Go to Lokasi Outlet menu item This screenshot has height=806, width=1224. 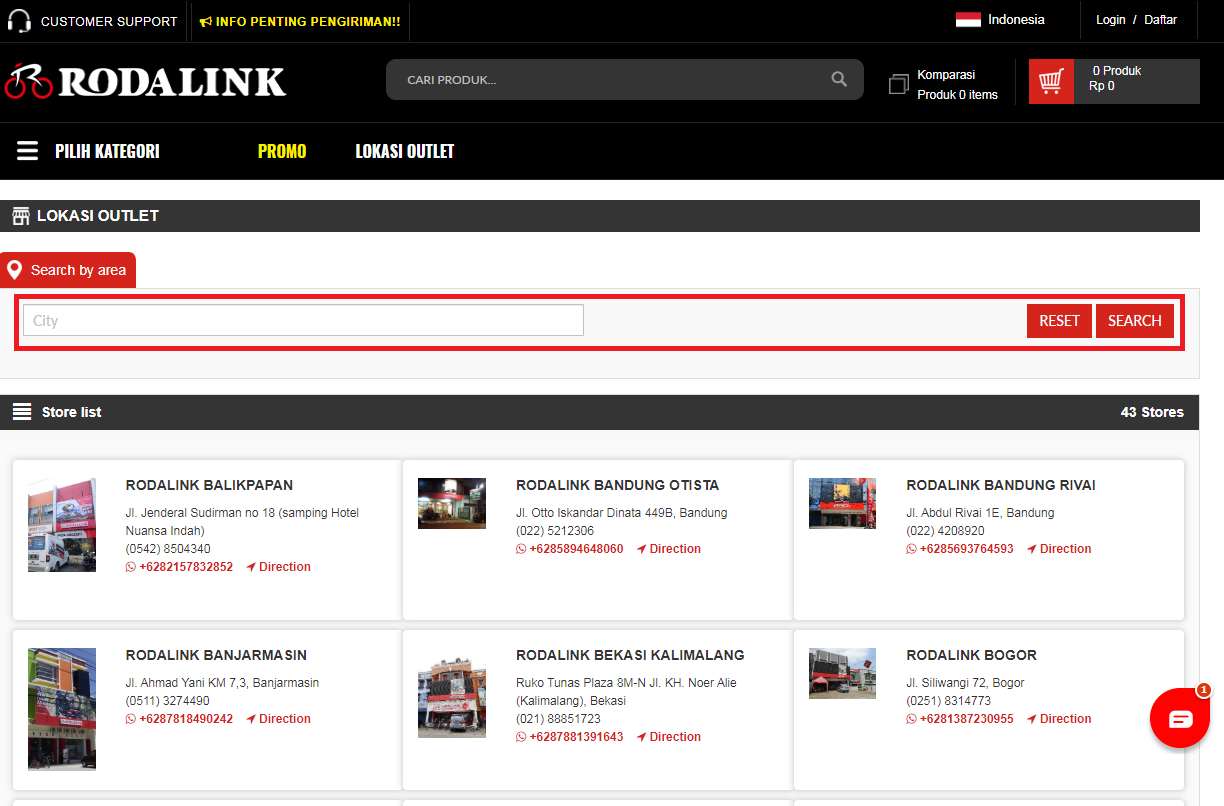[404, 151]
